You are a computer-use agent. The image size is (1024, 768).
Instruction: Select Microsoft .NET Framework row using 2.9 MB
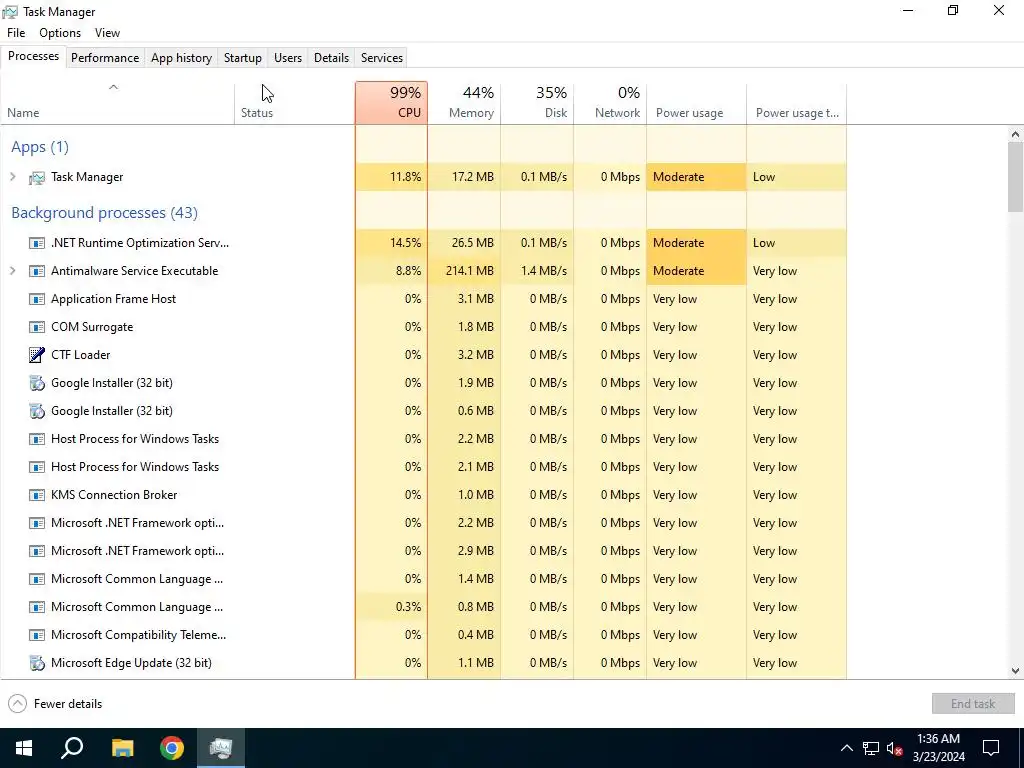423,551
